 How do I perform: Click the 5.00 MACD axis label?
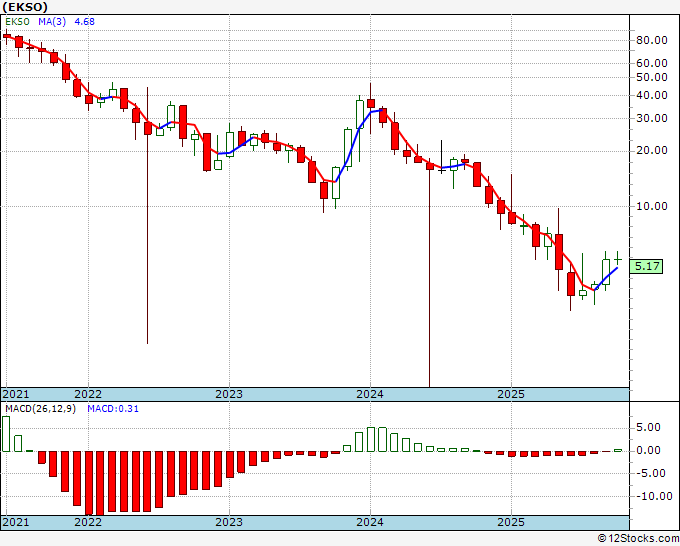(x=648, y=428)
